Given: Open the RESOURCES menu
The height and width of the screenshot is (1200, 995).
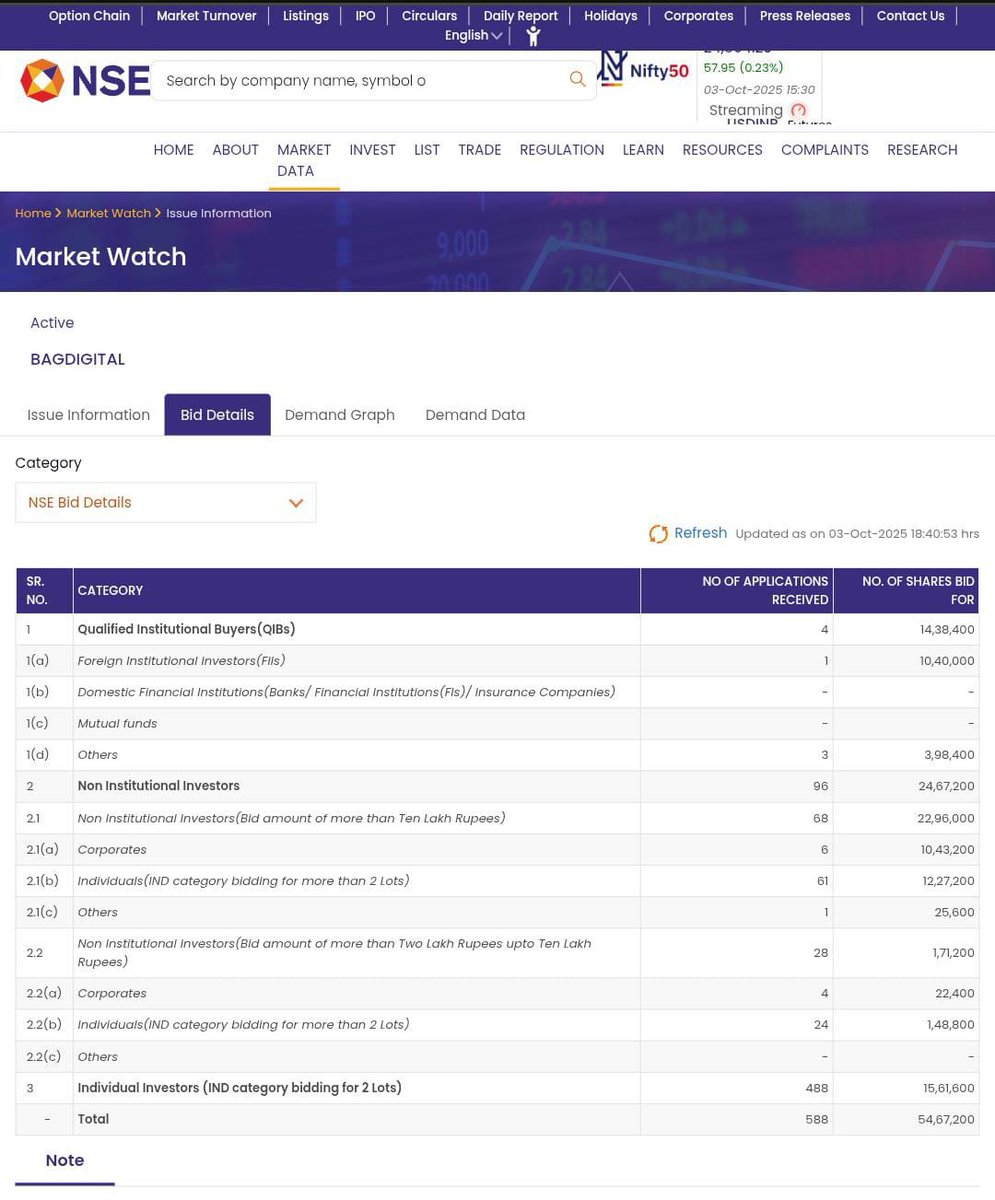Looking at the screenshot, I should (x=722, y=150).
